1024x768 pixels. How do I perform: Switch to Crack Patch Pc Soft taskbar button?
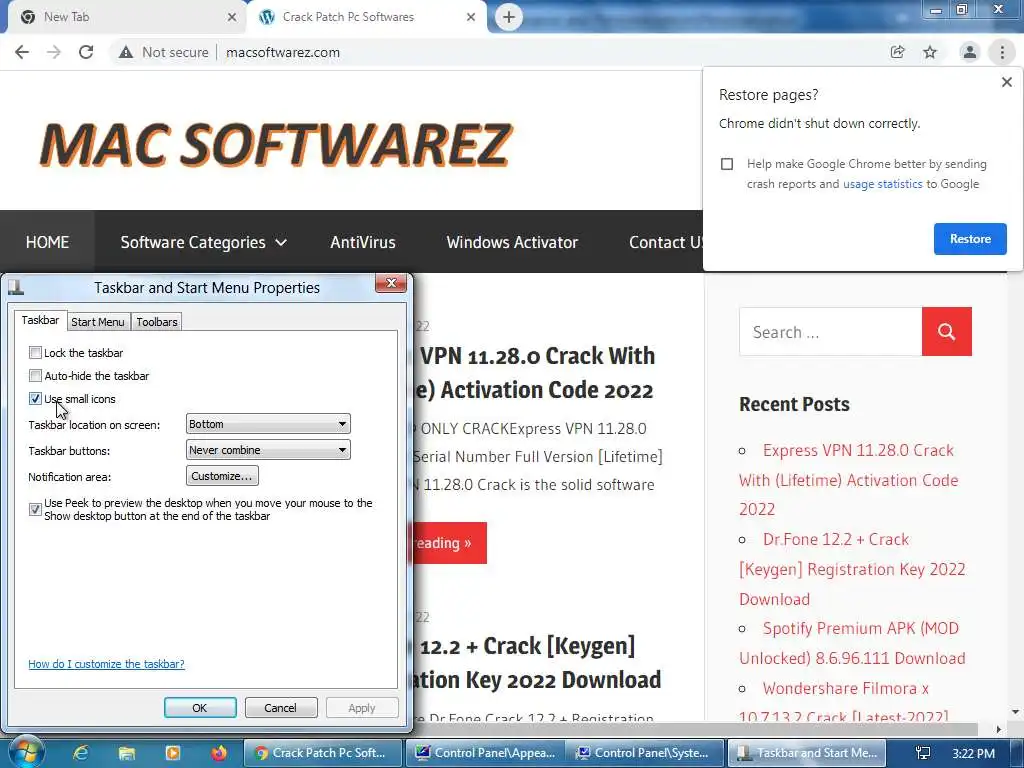point(323,753)
